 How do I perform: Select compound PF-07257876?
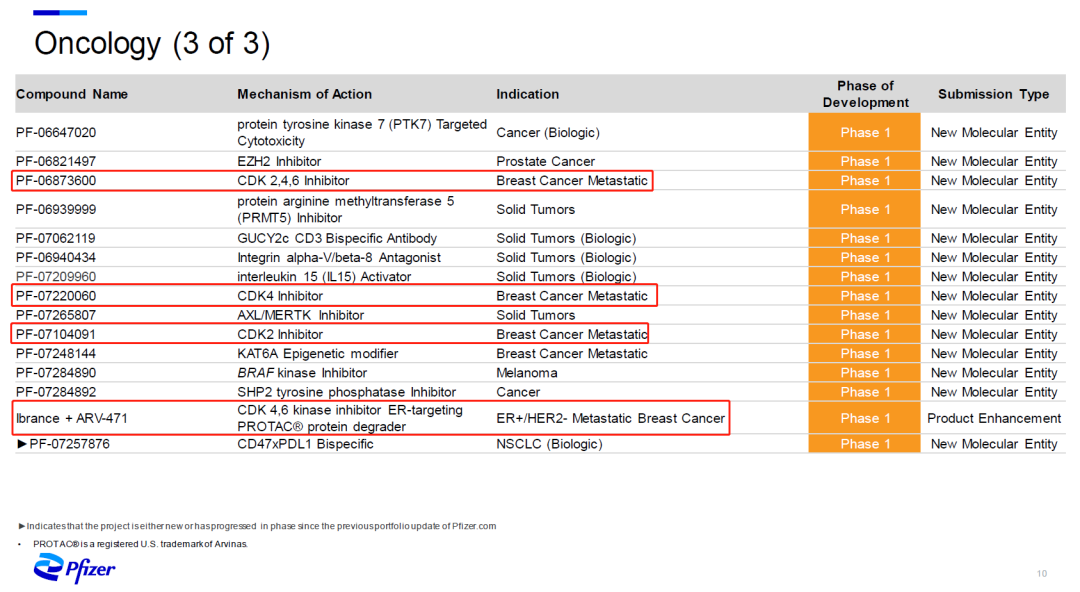pyautogui.click(x=70, y=444)
